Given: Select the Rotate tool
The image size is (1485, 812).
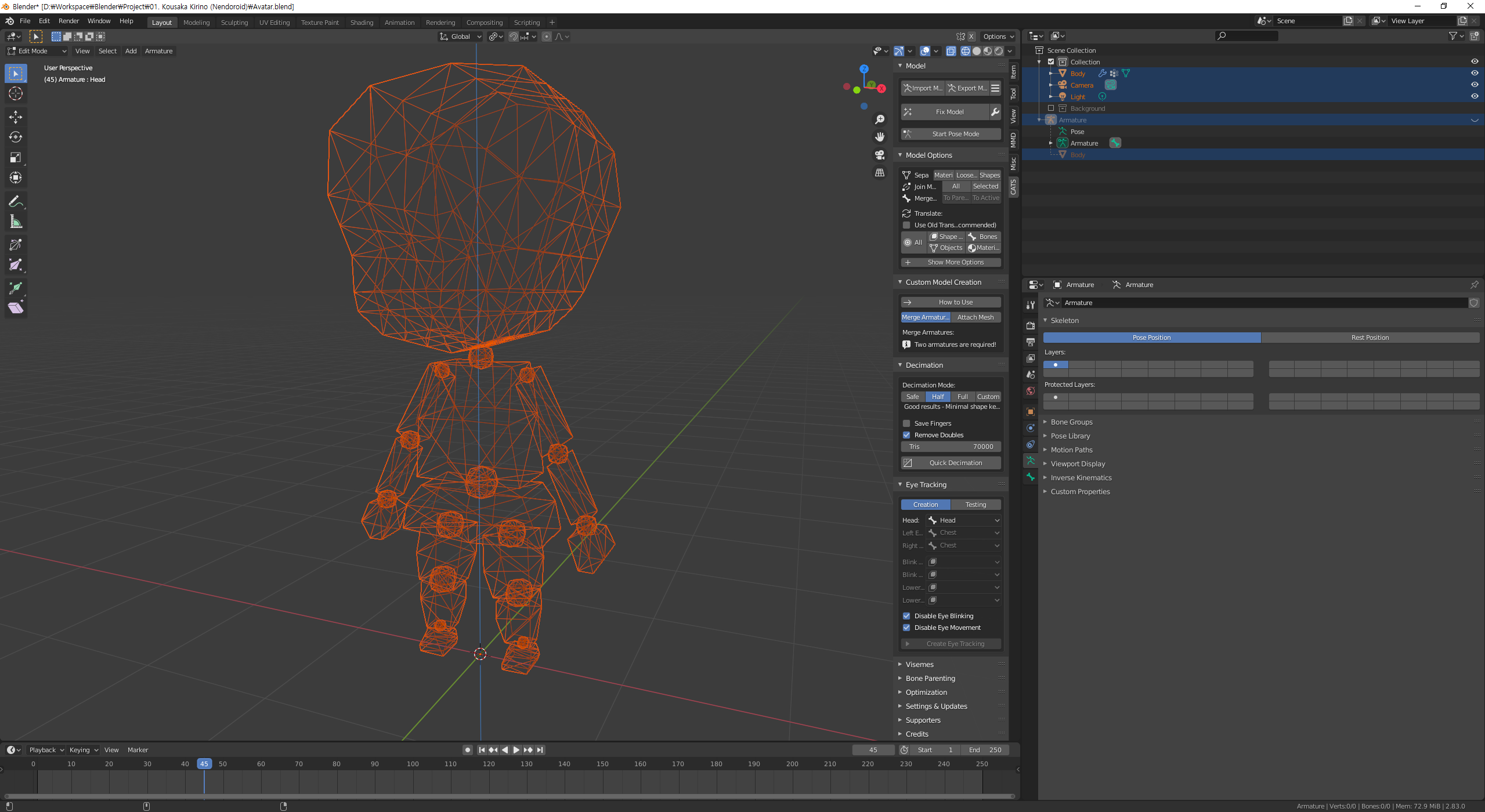Looking at the screenshot, I should (16, 137).
